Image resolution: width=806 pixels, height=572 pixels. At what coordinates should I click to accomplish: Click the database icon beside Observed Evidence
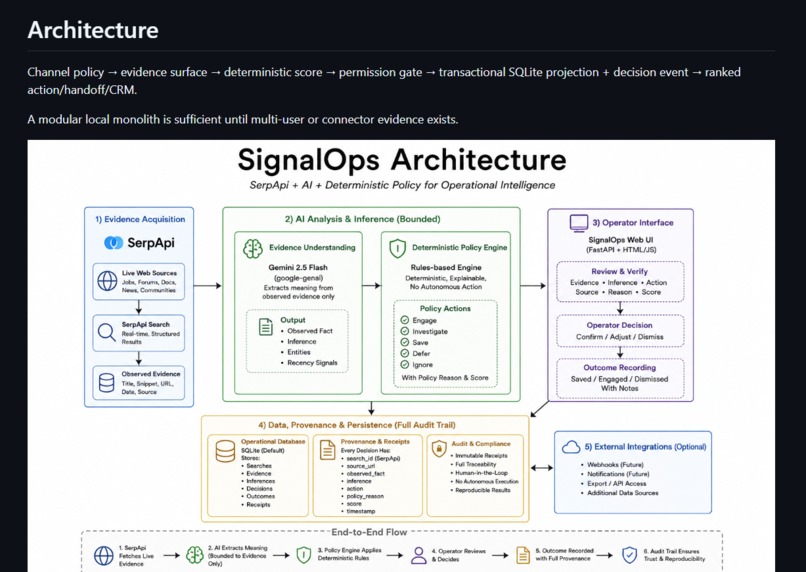pos(106,383)
